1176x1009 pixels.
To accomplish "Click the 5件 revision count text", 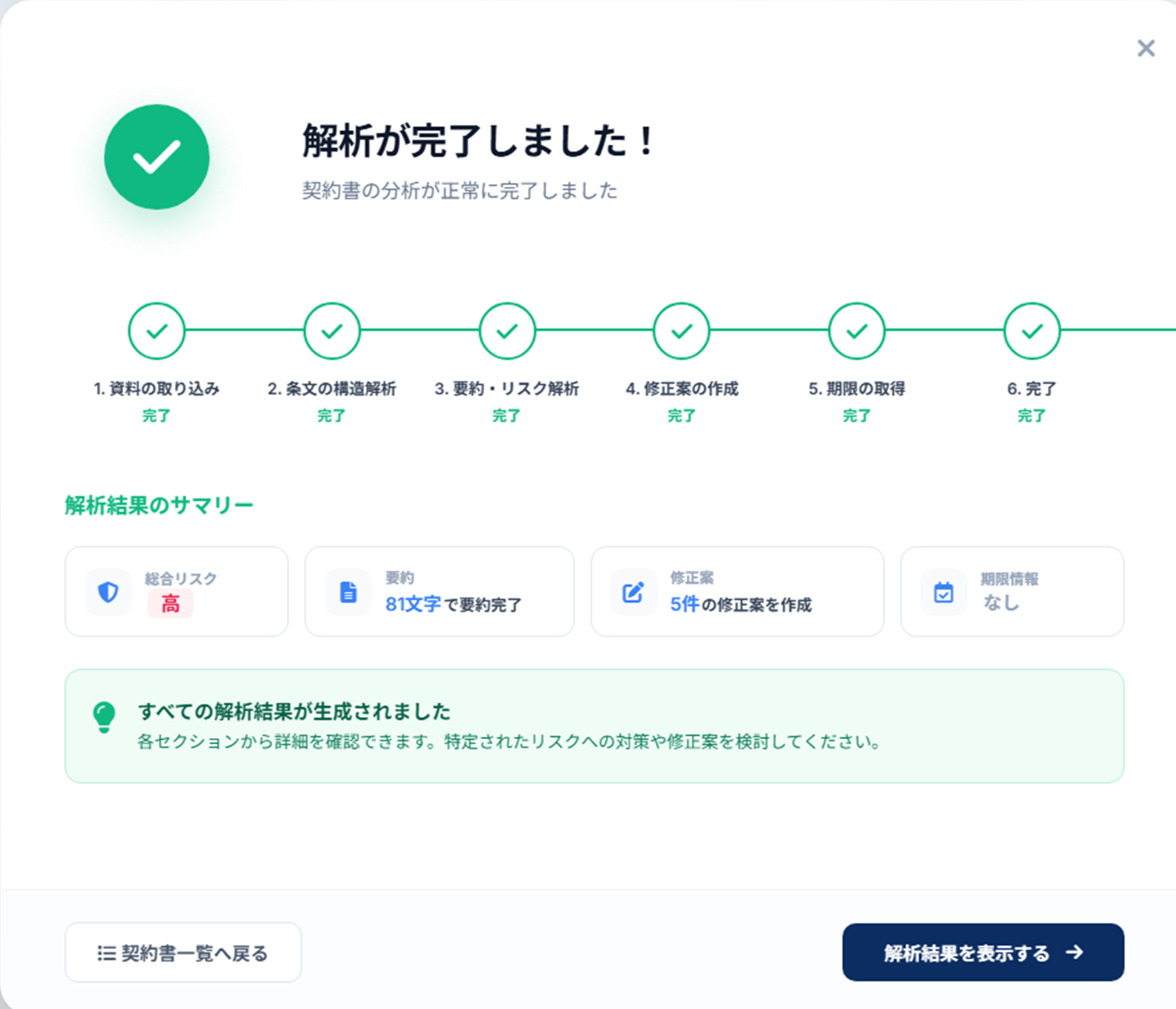I will (x=684, y=604).
